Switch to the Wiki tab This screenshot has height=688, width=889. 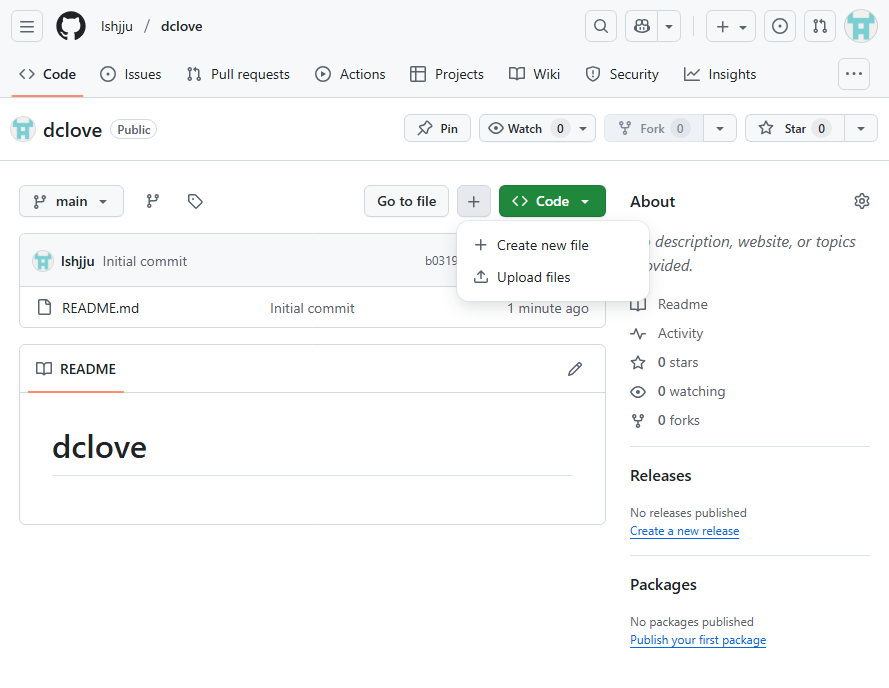pyautogui.click(x=534, y=74)
